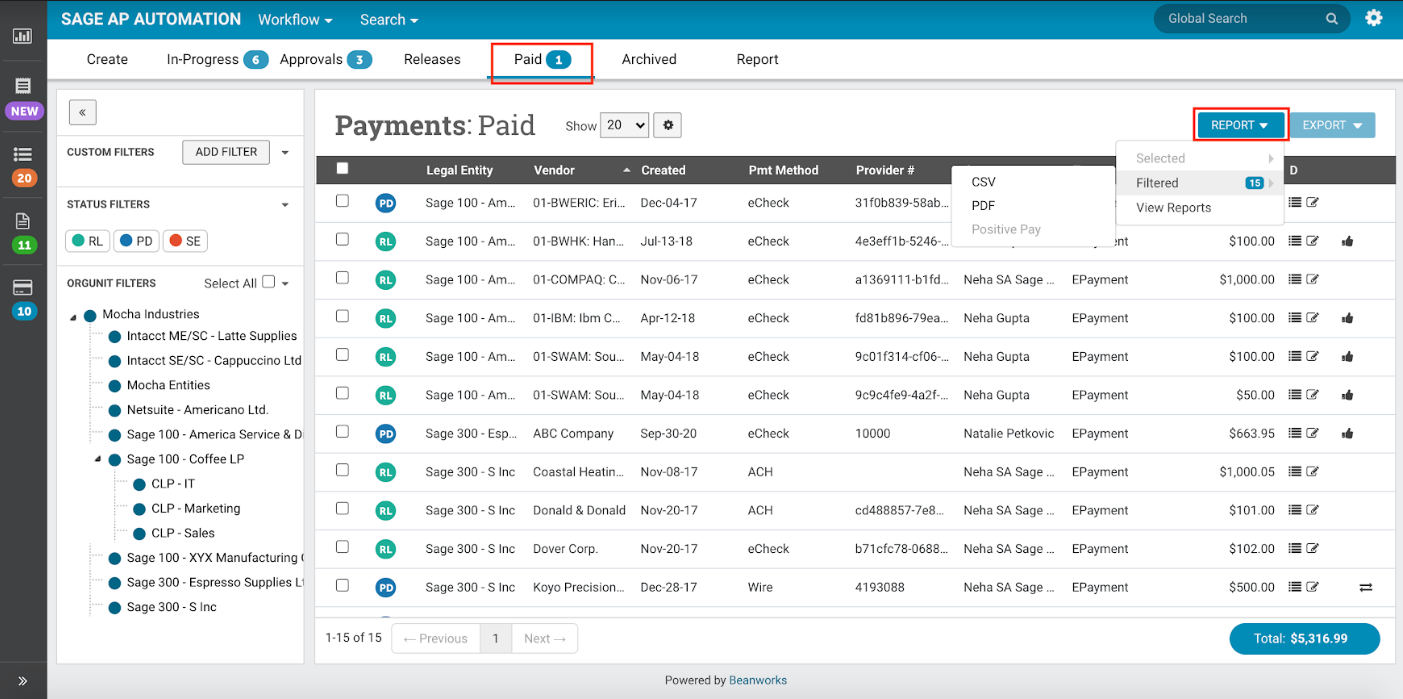Toggle the PD status filter
The height and width of the screenshot is (699, 1403).
tap(136, 241)
